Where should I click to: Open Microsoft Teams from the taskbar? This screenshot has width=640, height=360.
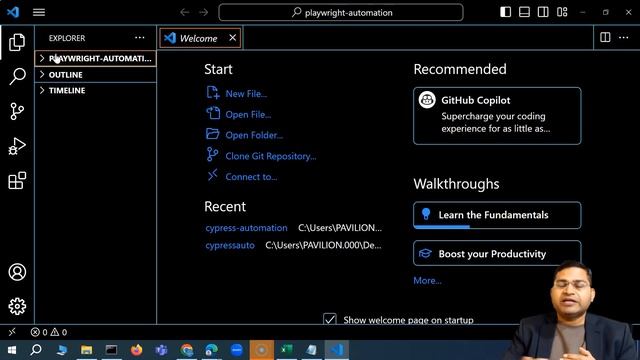(x=161, y=350)
